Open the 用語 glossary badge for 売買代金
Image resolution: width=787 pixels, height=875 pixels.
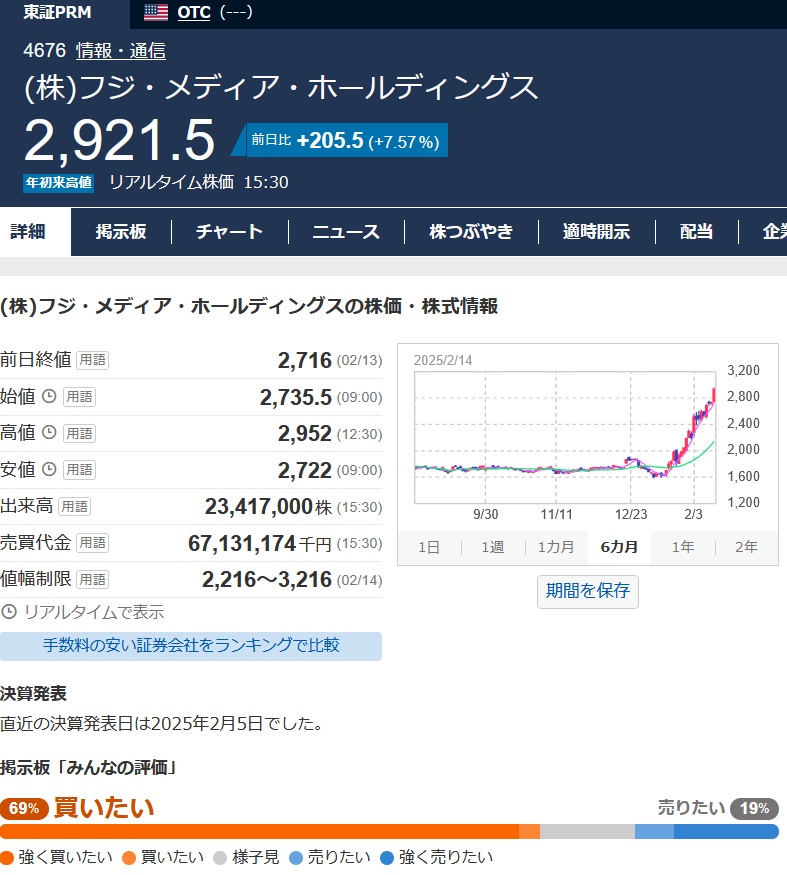(93, 543)
